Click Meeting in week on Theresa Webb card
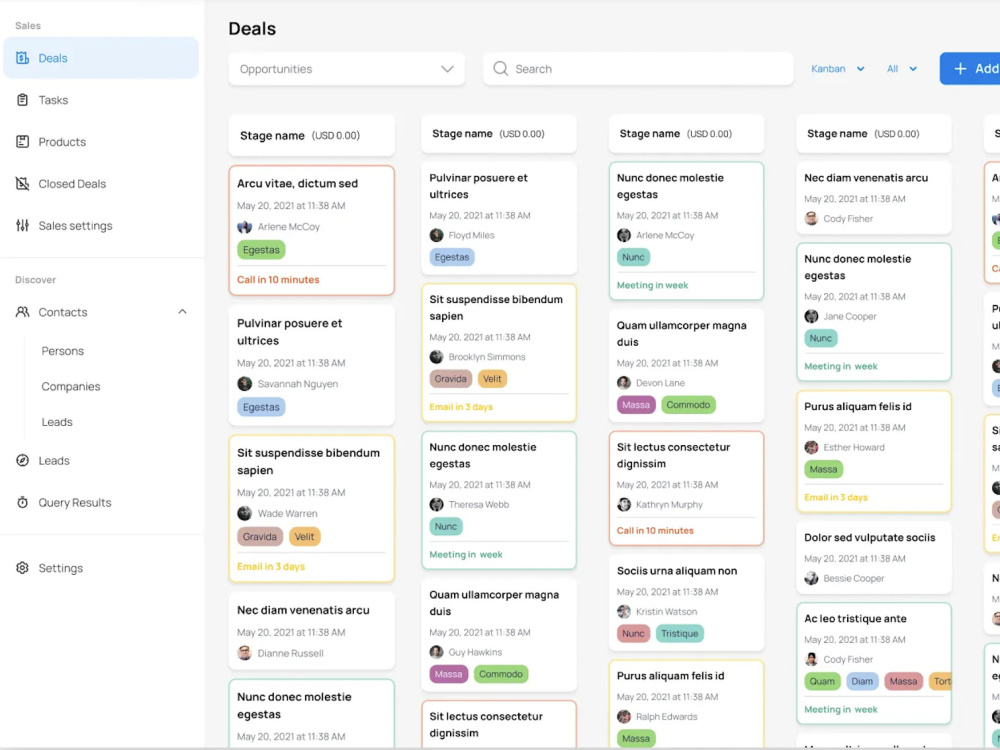 tap(466, 555)
